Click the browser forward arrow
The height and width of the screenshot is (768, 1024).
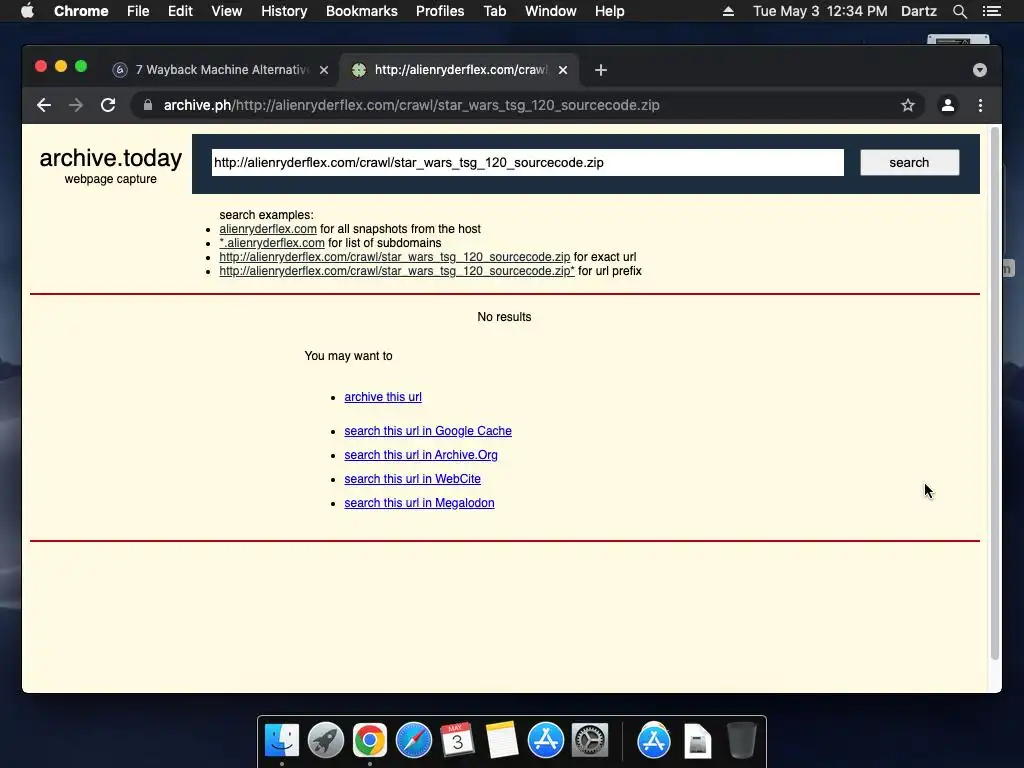click(76, 105)
